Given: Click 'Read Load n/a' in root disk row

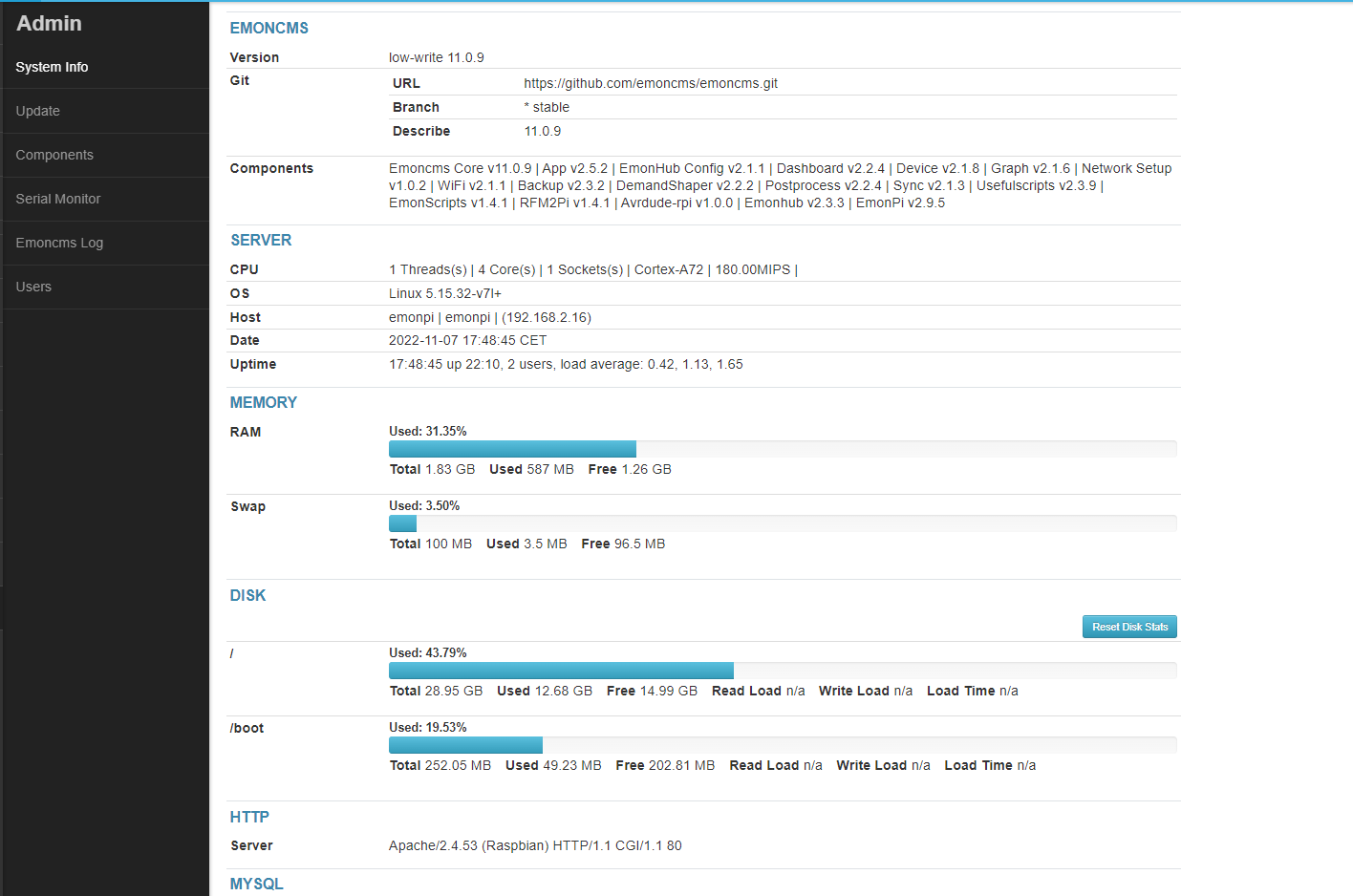Looking at the screenshot, I should tap(759, 691).
